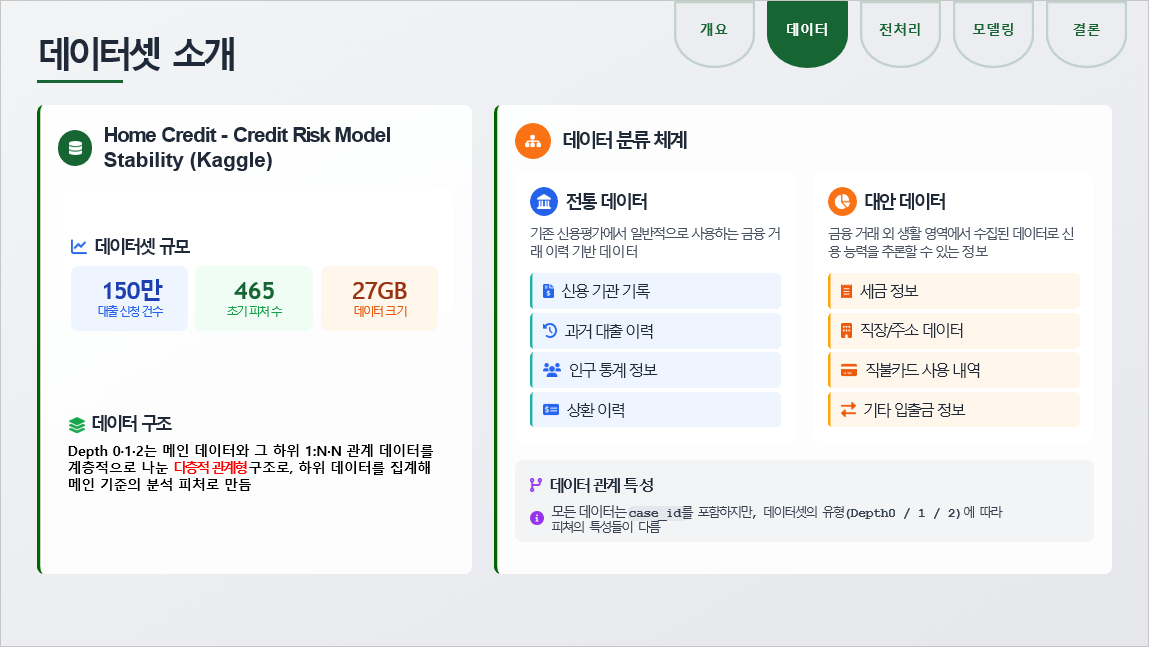Screen dimensions: 1149x647
Task: Click the purple branch icon beside 데이터 관계 특성
Action: (x=536, y=485)
